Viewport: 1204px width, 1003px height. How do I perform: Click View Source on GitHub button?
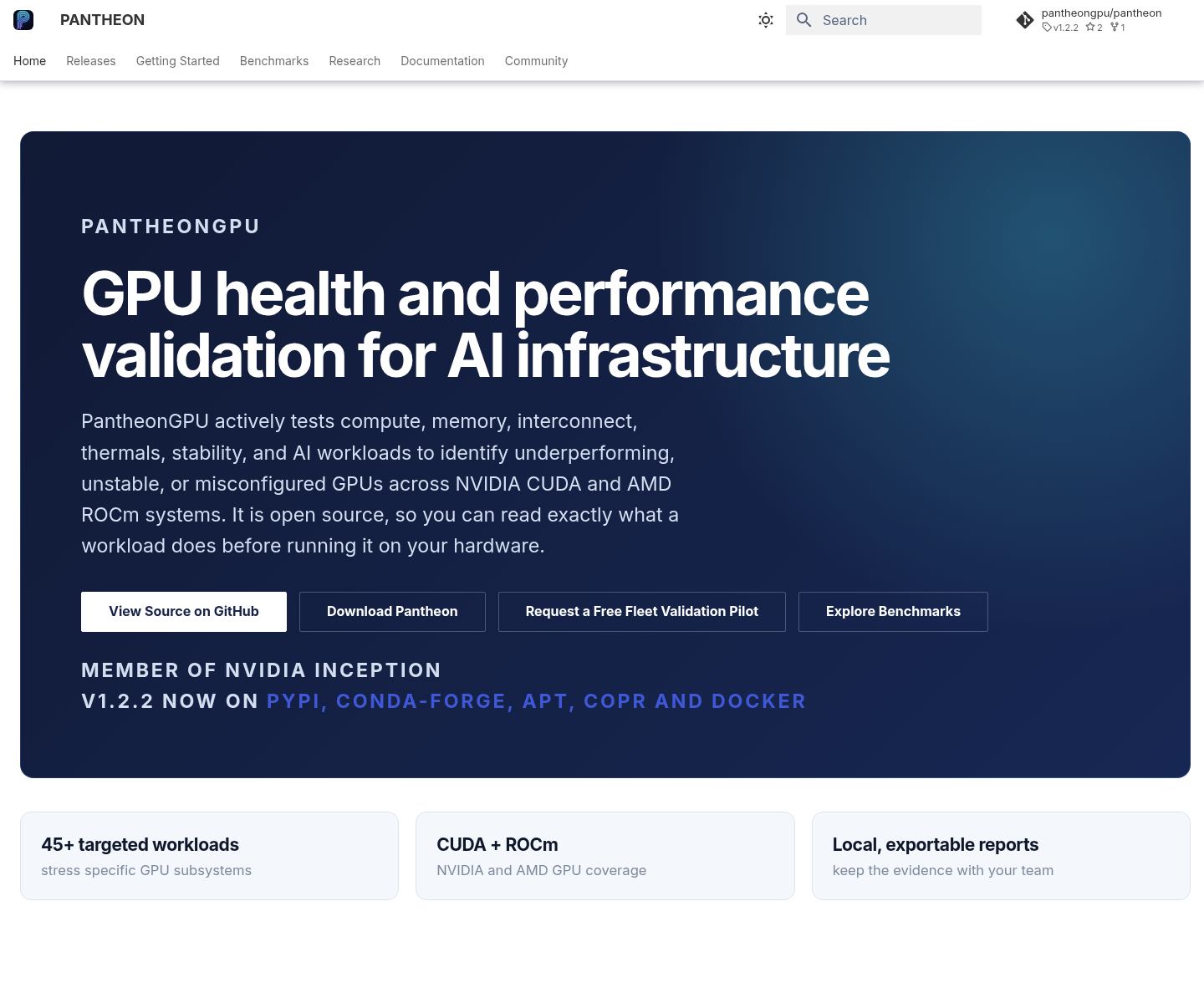pos(184,612)
